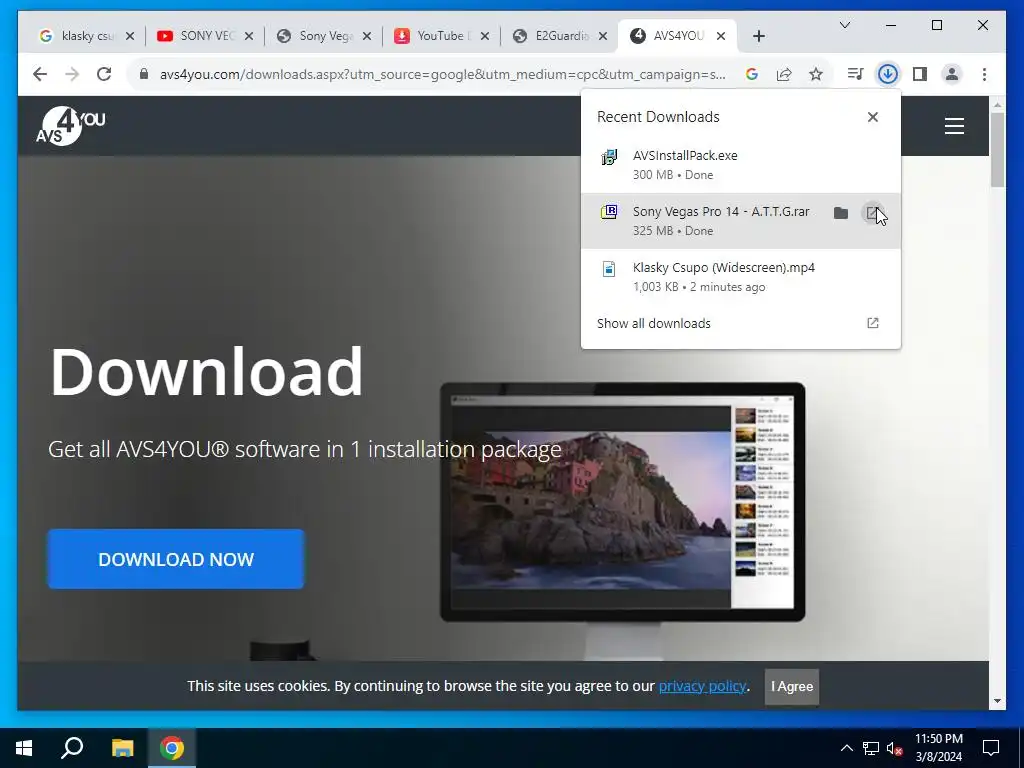The image size is (1024, 768).
Task: Click the Chrome downloads toolbar icon
Action: click(x=887, y=74)
